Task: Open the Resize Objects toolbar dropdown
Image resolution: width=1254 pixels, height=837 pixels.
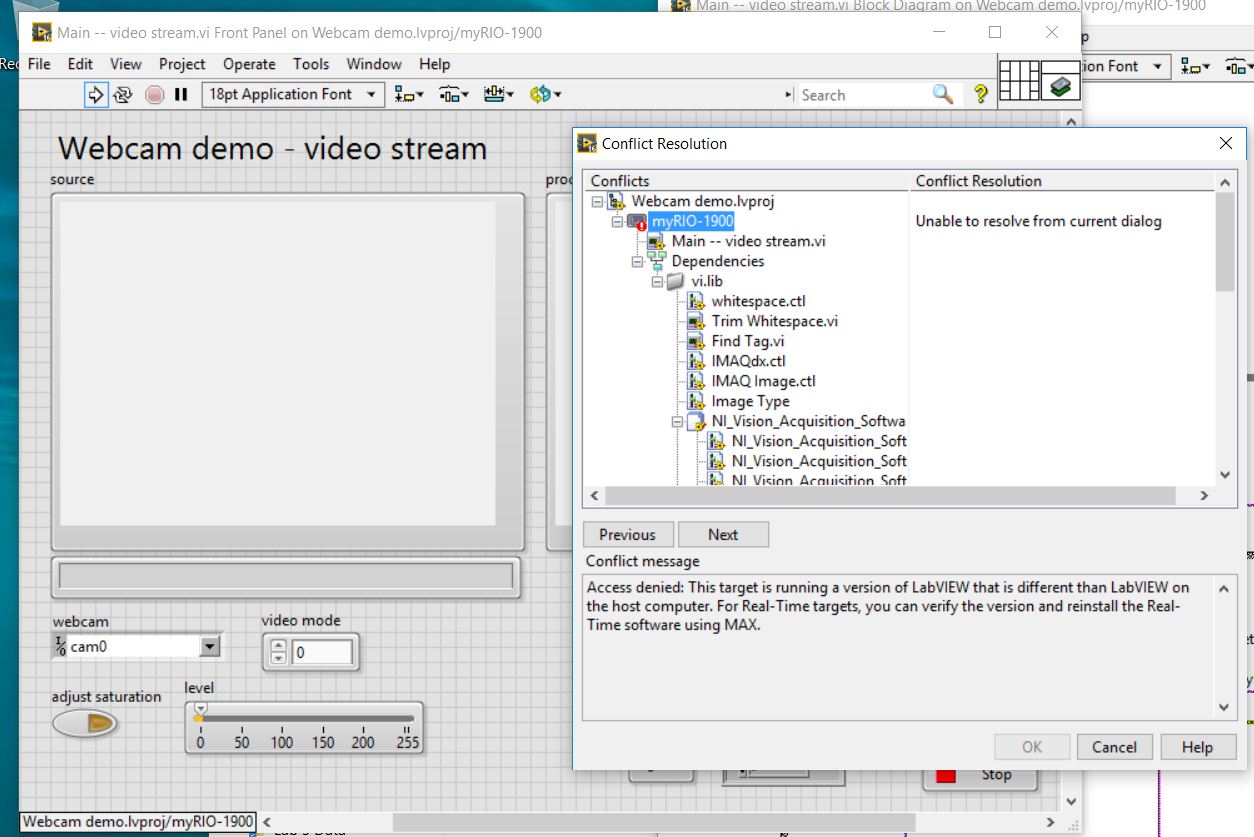Action: point(499,94)
